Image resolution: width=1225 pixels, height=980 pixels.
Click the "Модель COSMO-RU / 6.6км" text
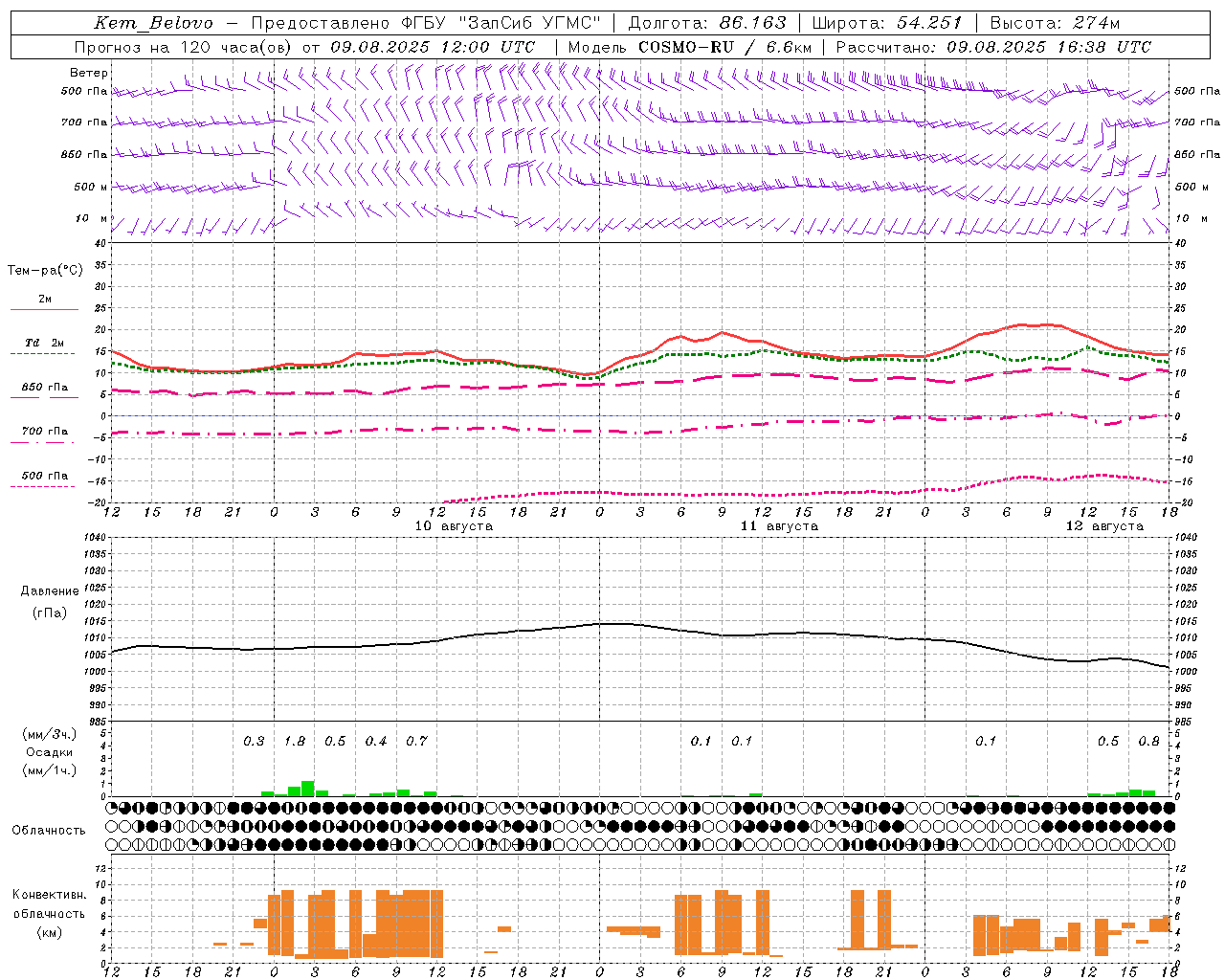click(x=690, y=47)
